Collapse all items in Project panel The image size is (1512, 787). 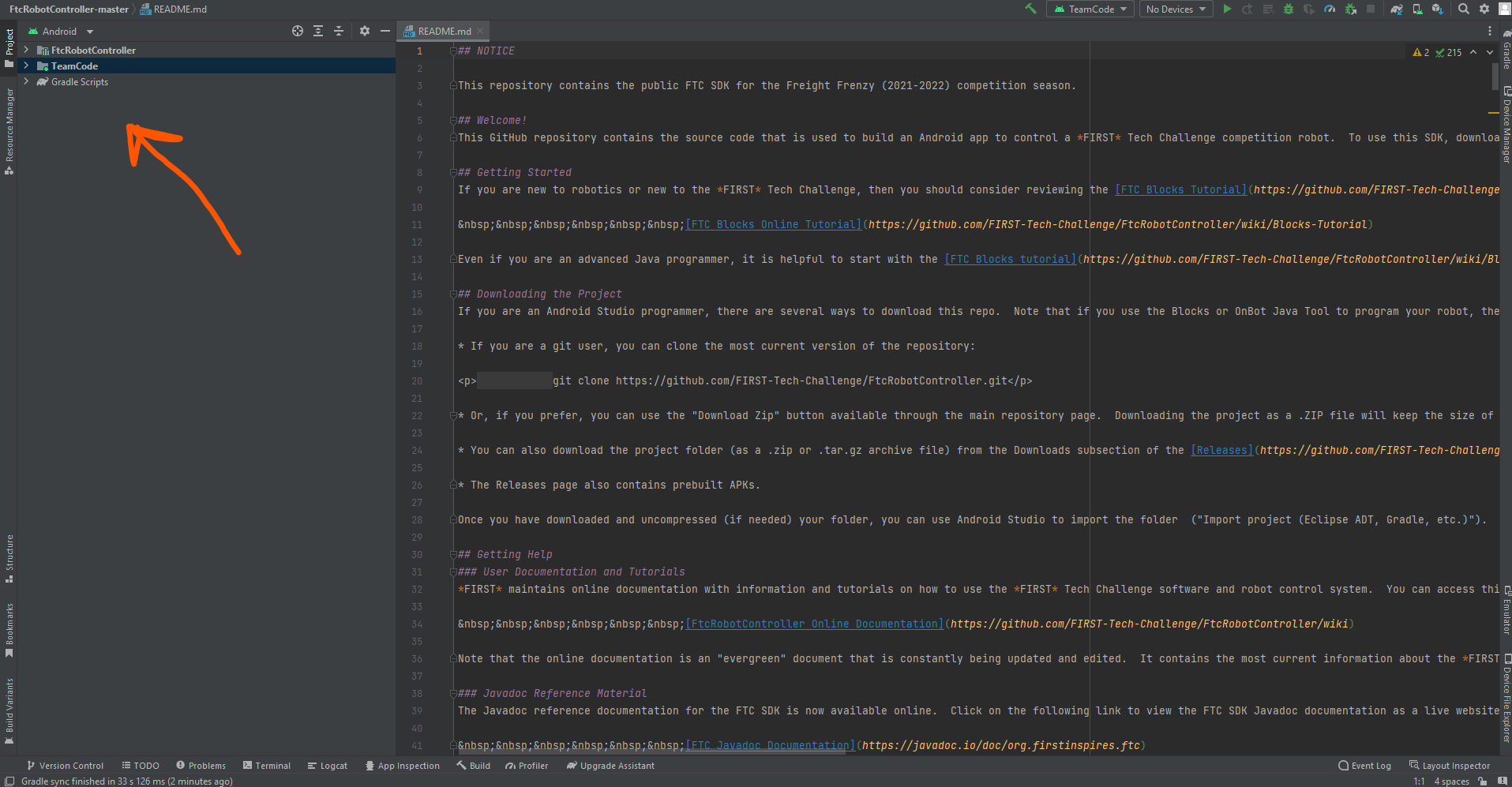(339, 31)
